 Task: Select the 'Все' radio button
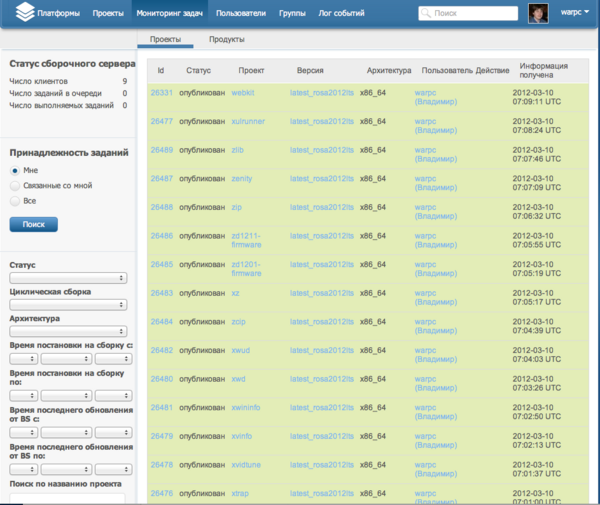[x=14, y=200]
